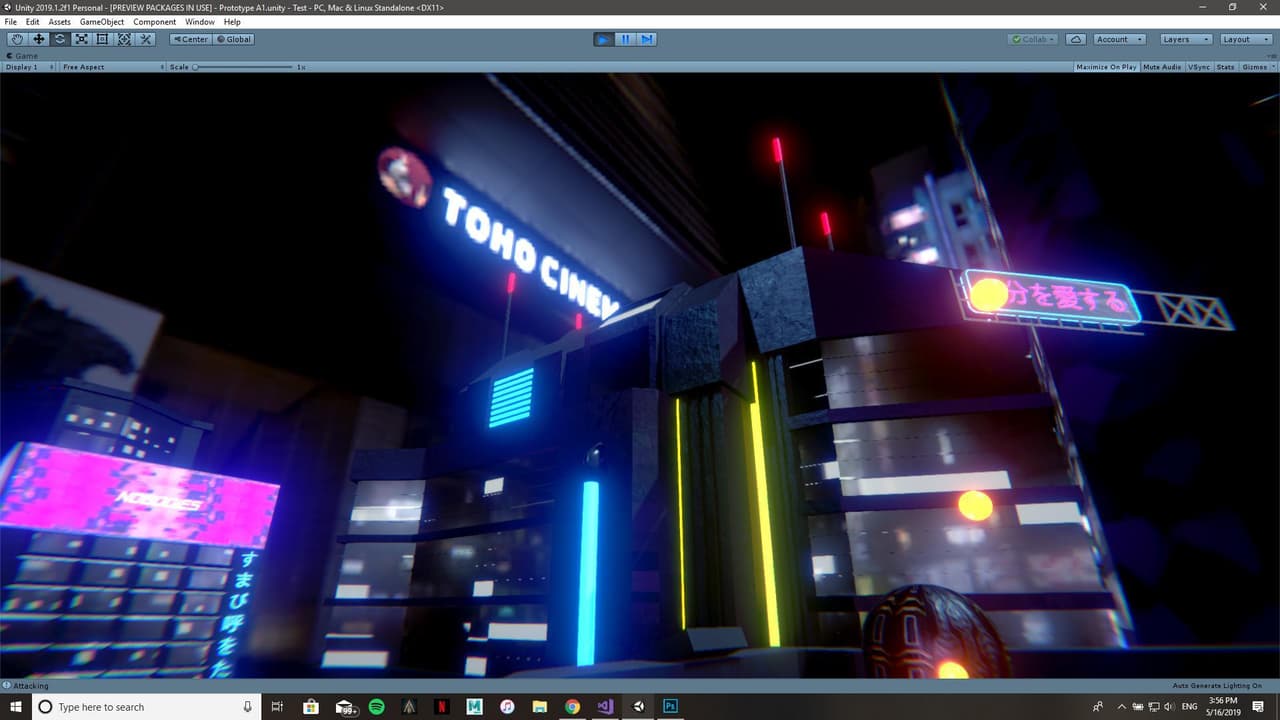Click the search box microphone icon
Viewport: 1280px width, 720px height.
[x=248, y=707]
